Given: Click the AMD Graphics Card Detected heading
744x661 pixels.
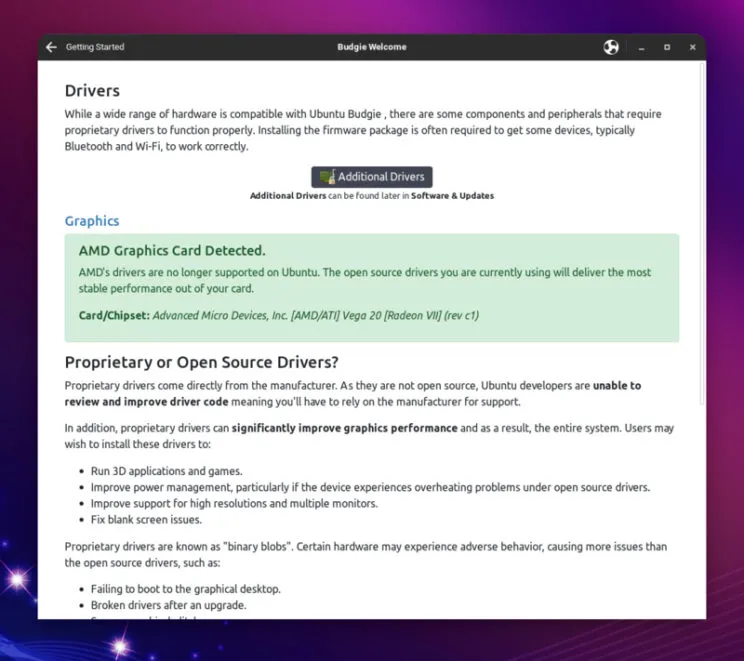Looking at the screenshot, I should (x=172, y=250).
